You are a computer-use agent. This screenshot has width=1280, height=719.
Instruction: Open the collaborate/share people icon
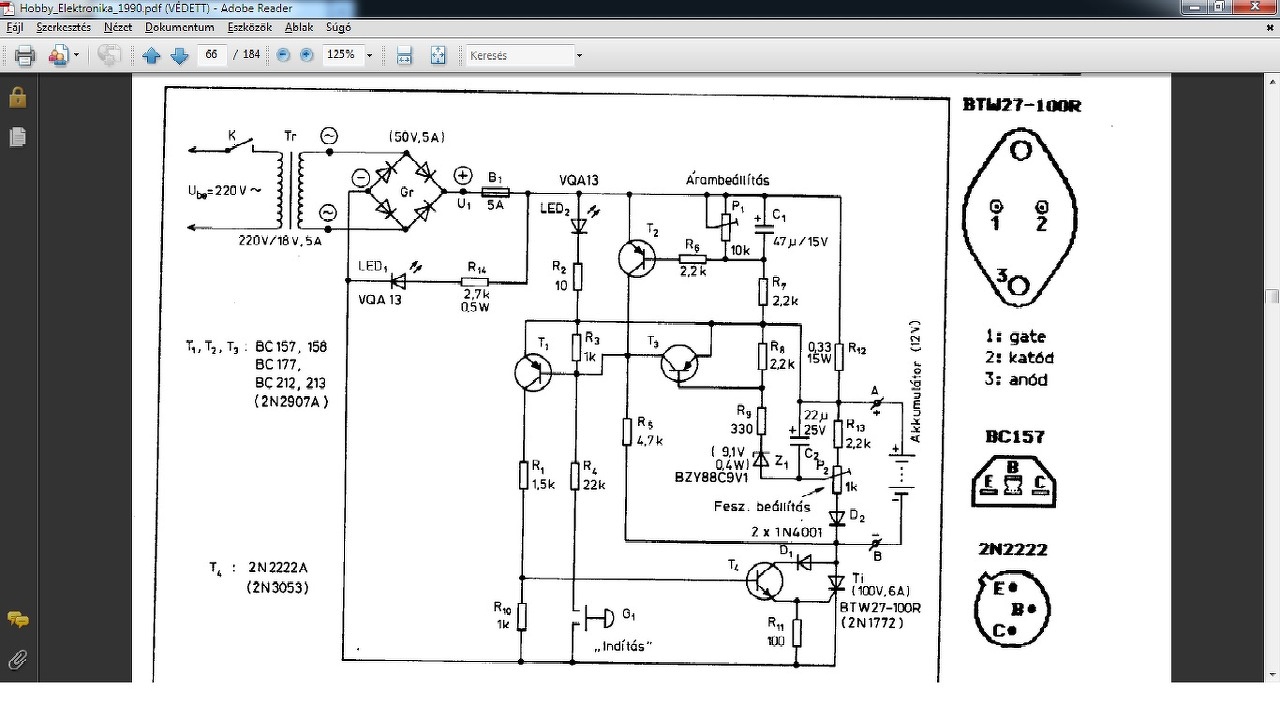click(58, 55)
